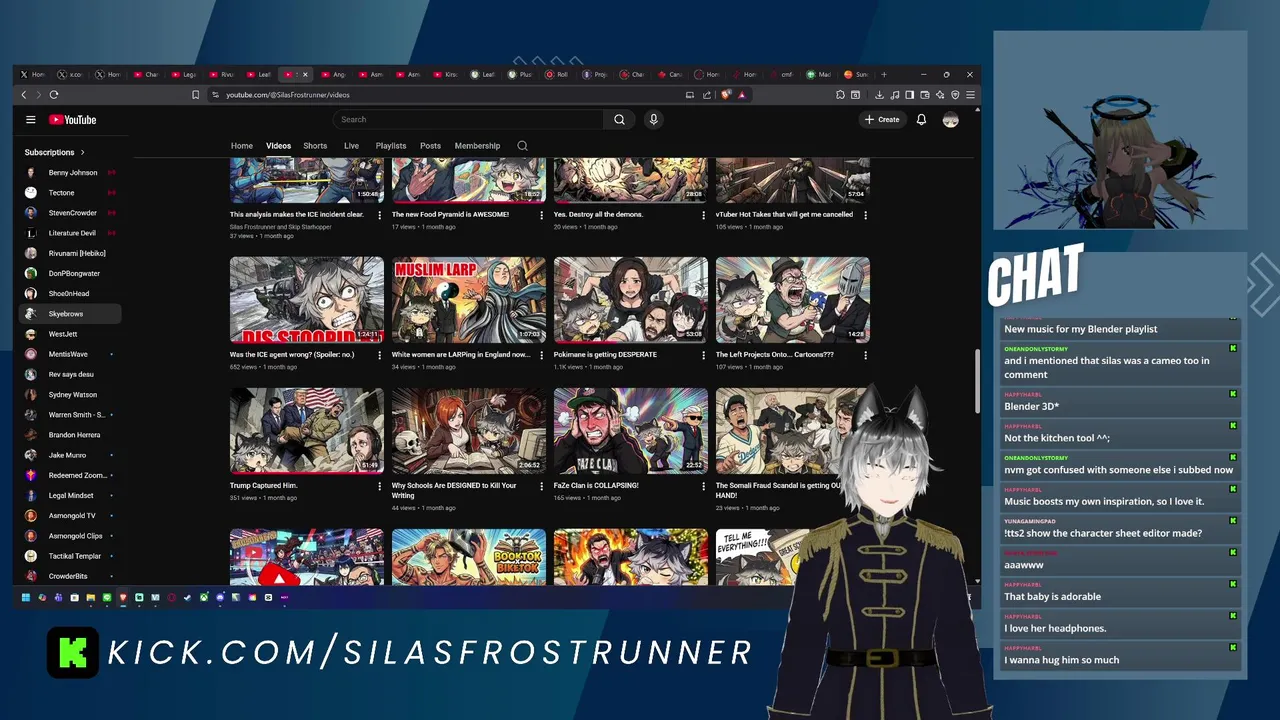Expand the Subscriptions section chevron
1280x720 pixels.
click(x=82, y=152)
